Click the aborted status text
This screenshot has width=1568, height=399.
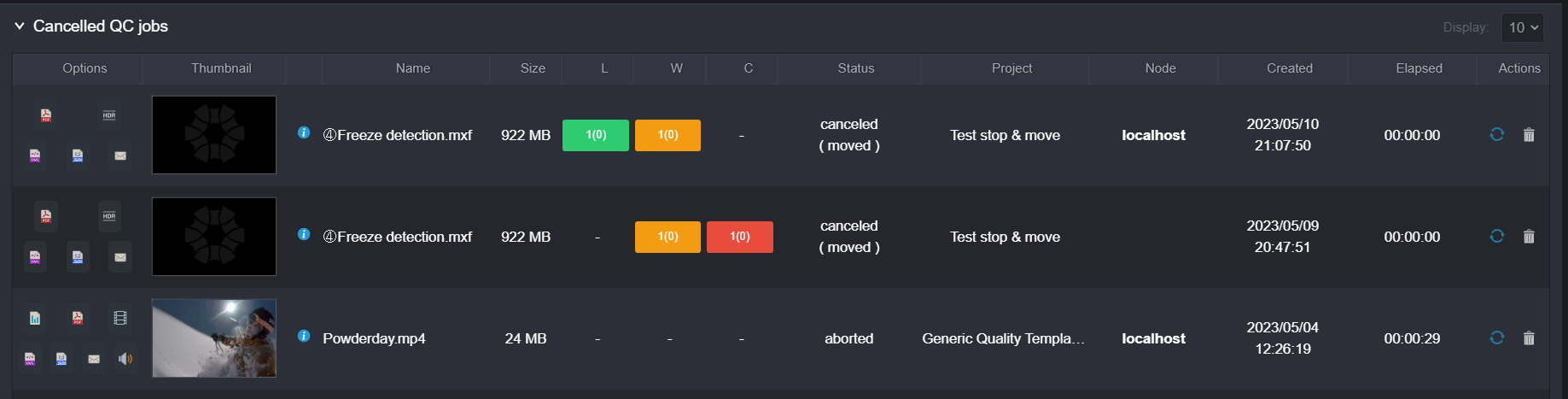849,338
